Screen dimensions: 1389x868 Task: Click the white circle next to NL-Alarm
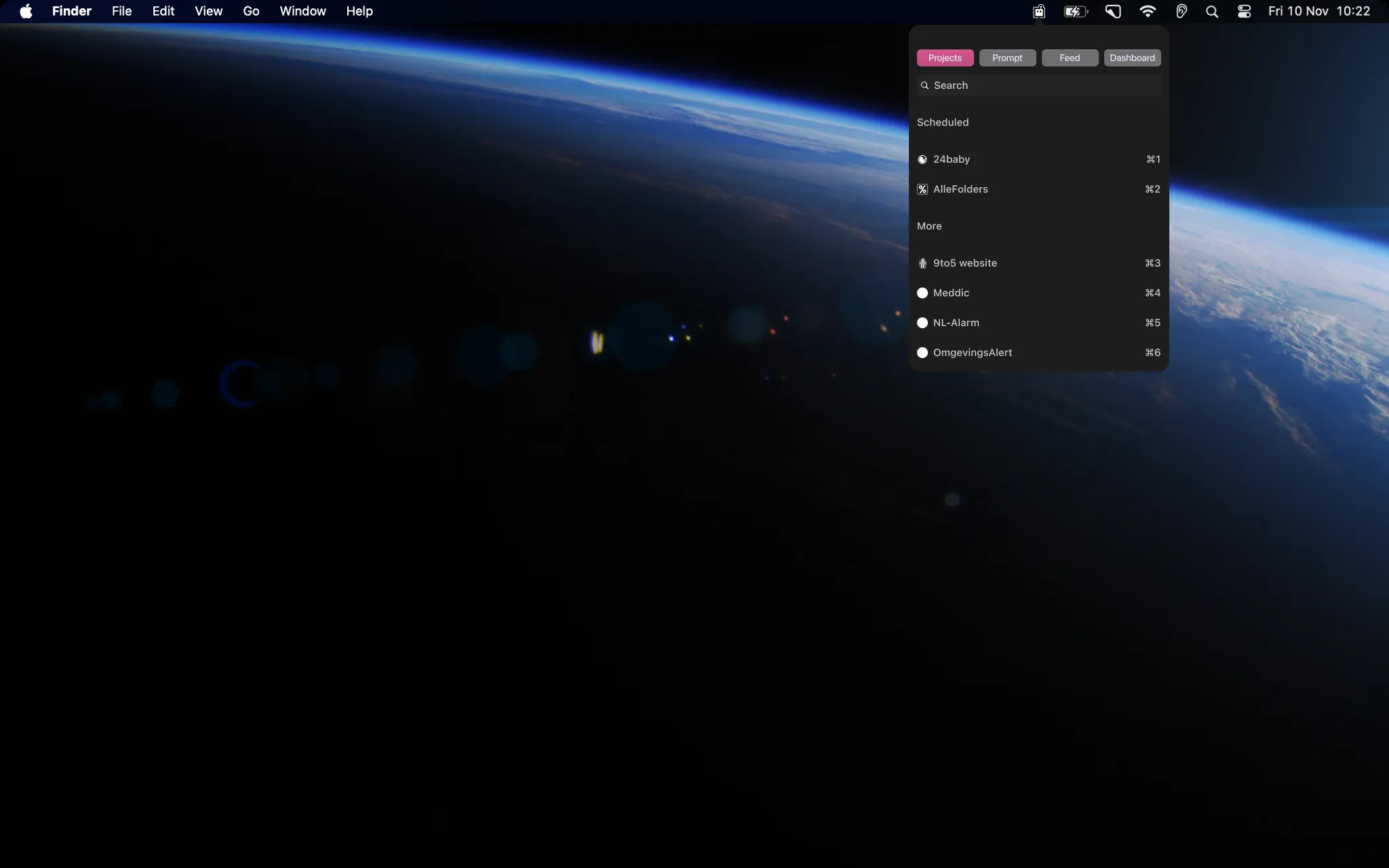click(922, 323)
